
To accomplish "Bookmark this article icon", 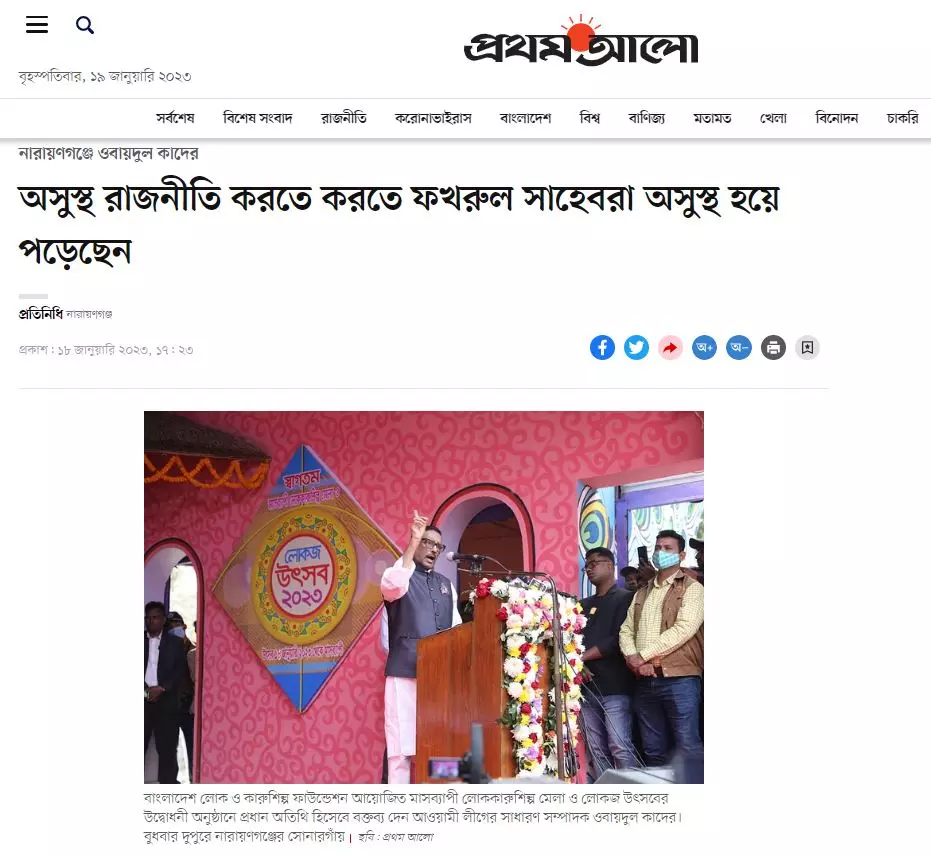I will (x=808, y=347).
